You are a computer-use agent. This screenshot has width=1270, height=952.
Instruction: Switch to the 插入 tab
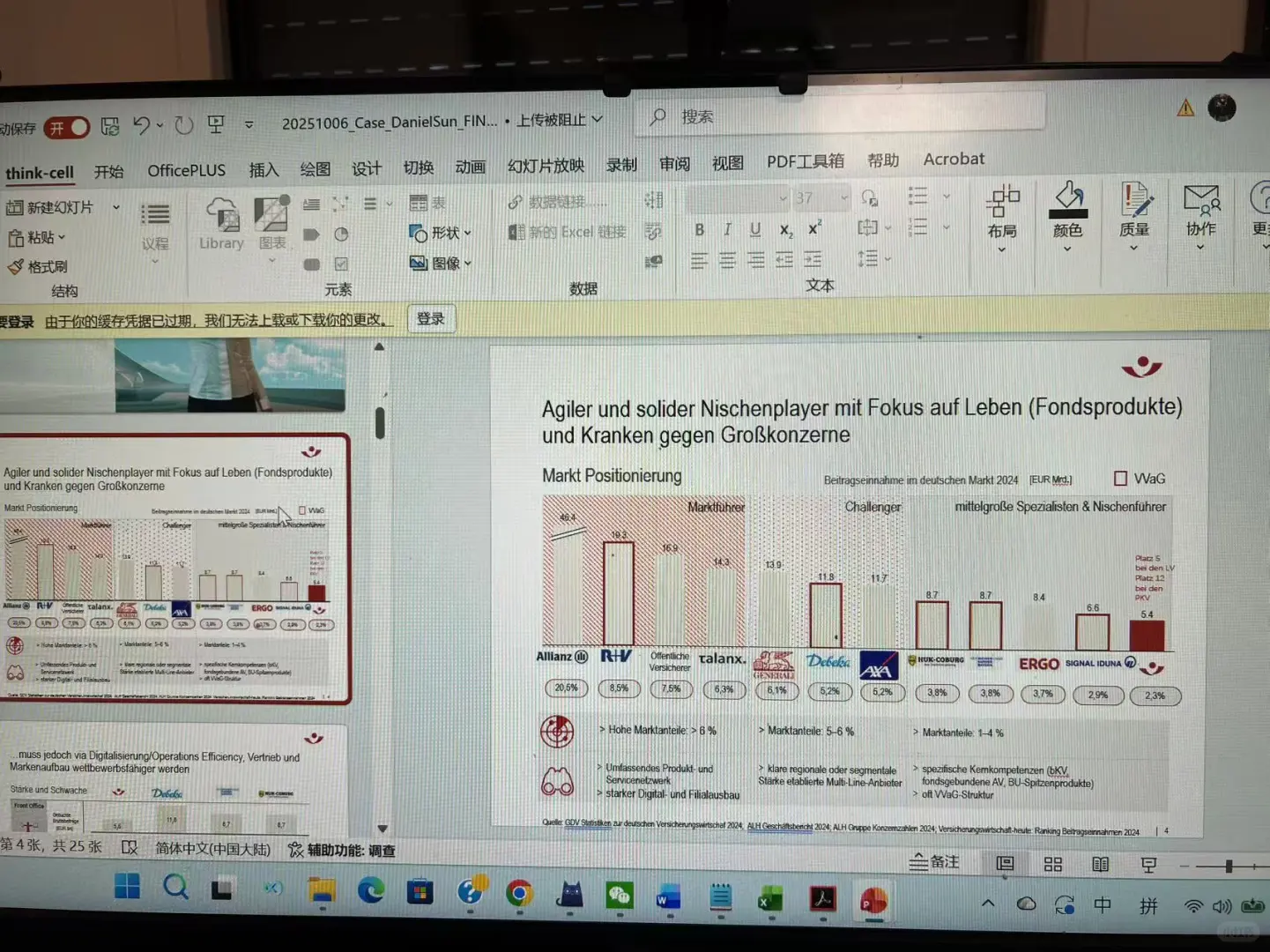[264, 169]
